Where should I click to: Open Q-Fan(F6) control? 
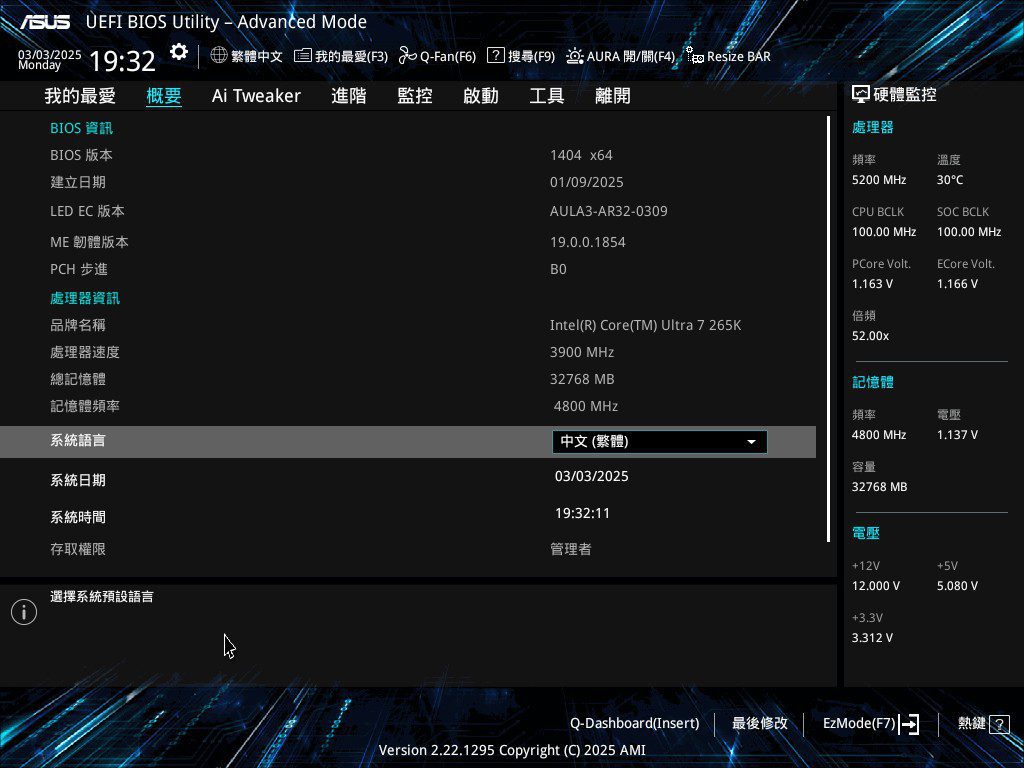[438, 56]
